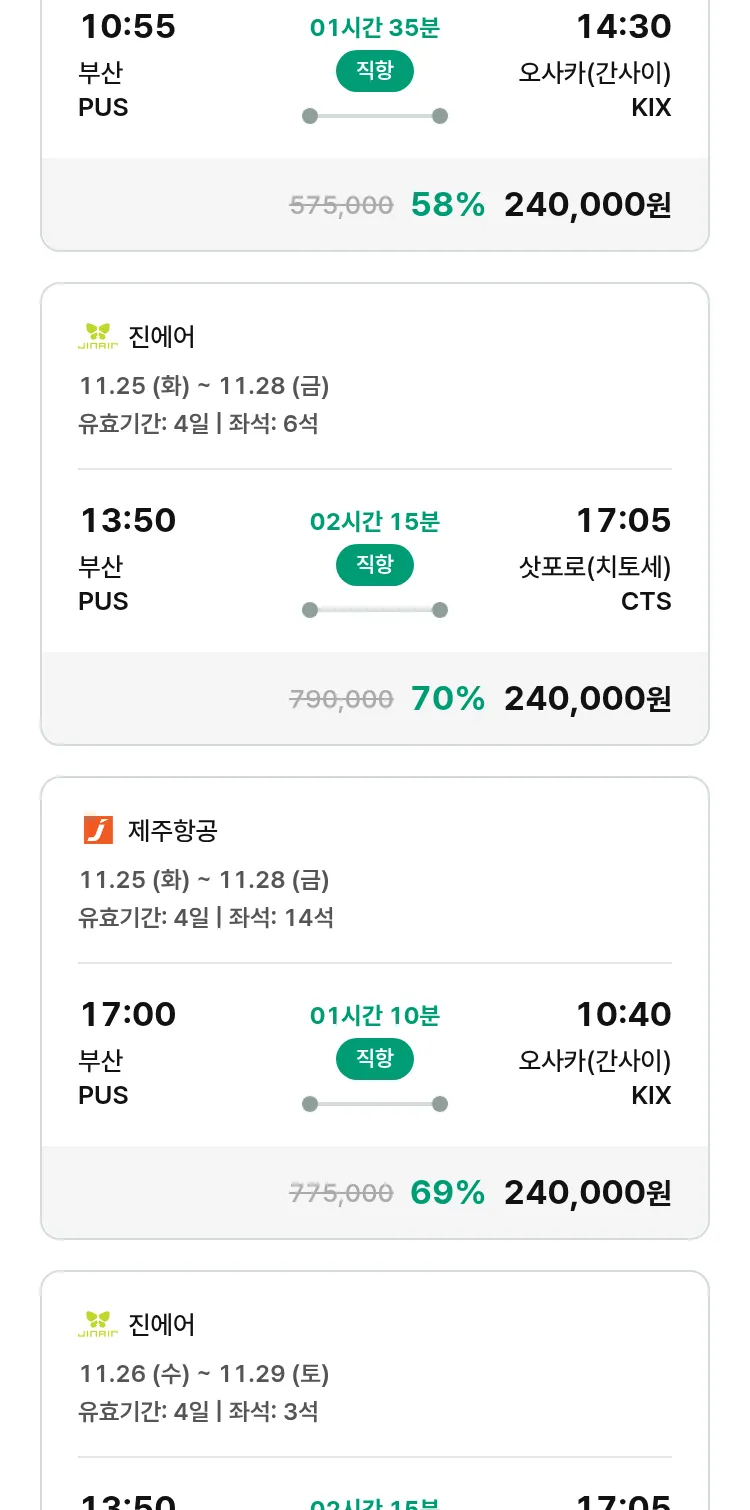Screen dimensions: 750x1510
Task: Click the route line on the Jeju Air flight
Action: click(374, 1104)
